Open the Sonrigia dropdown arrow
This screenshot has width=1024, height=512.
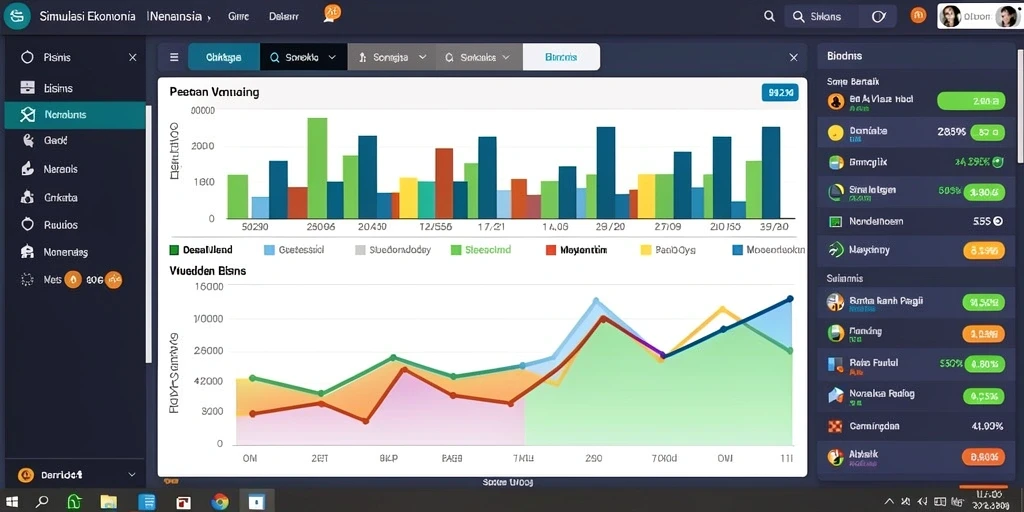tap(422, 57)
